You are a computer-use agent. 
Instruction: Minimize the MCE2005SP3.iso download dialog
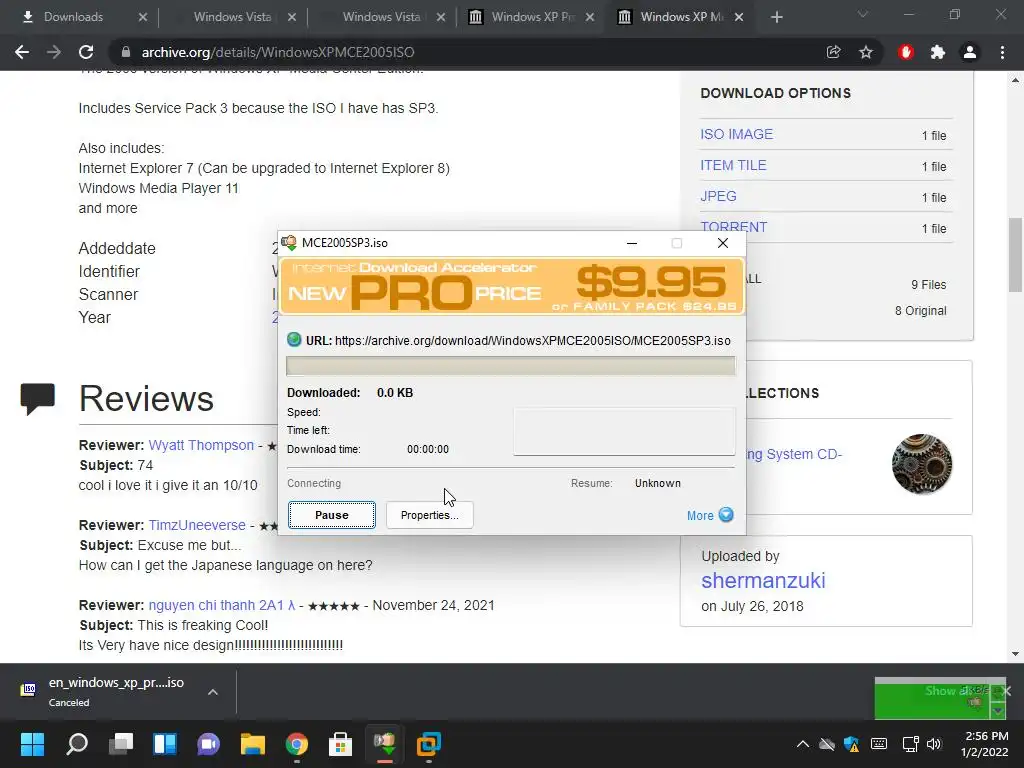coord(632,243)
